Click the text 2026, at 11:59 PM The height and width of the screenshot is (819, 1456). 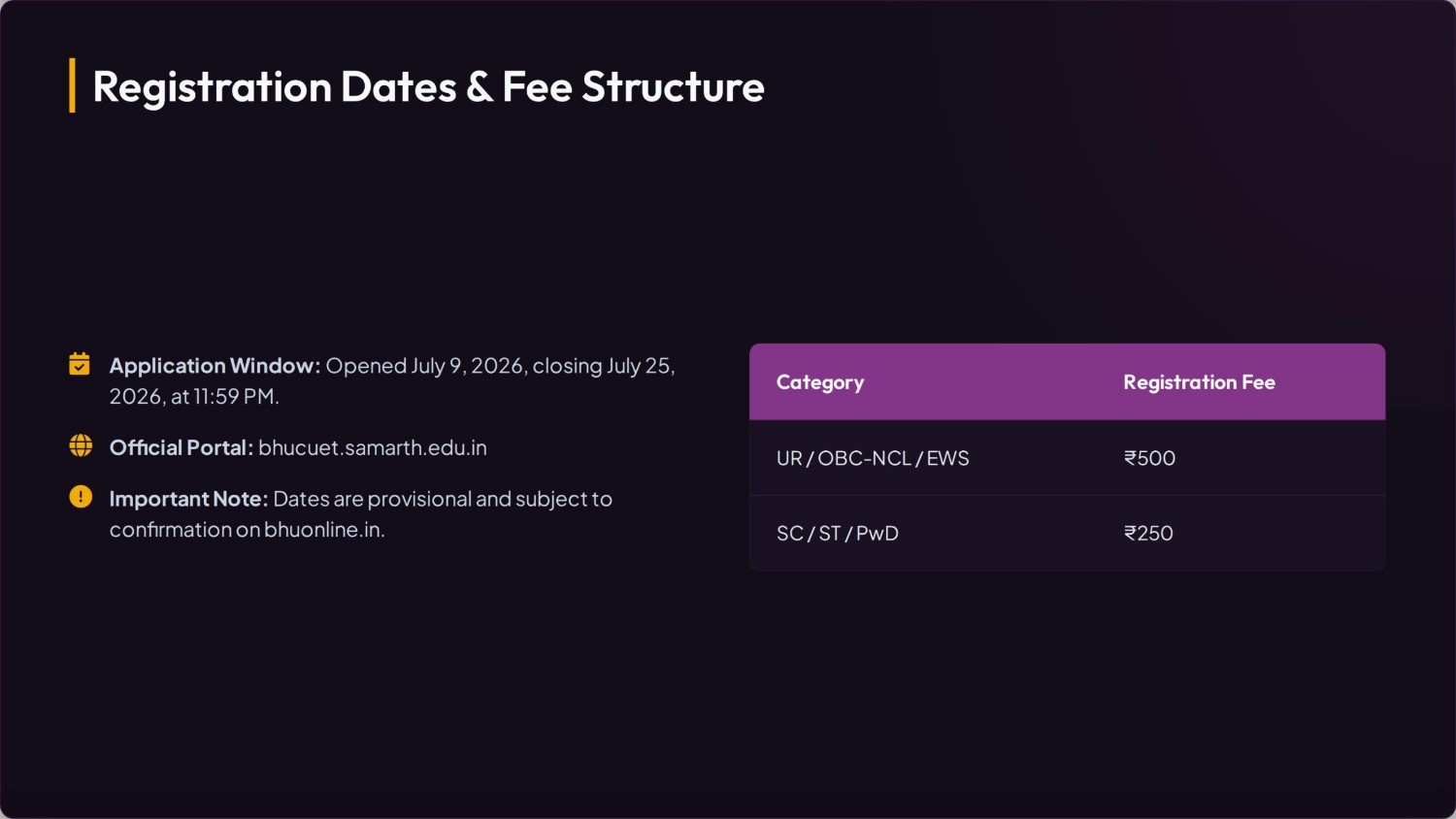(194, 396)
